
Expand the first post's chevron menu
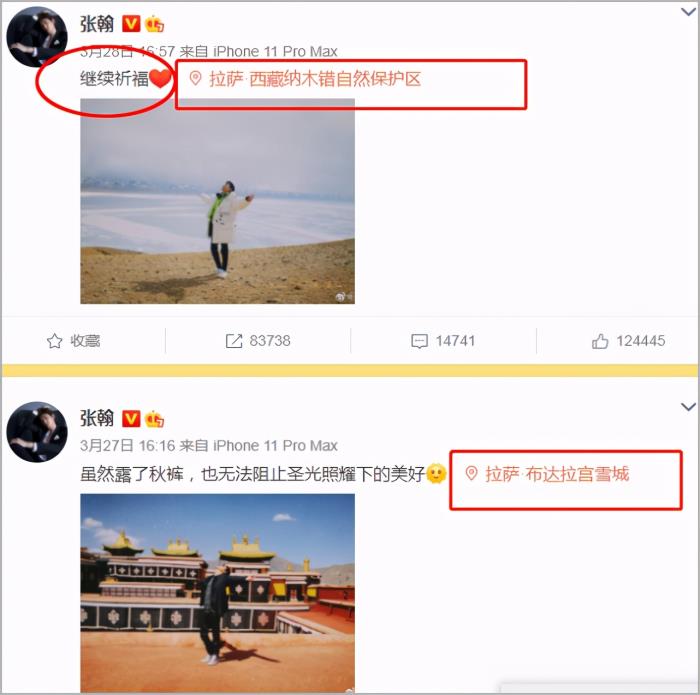tap(688, 12)
